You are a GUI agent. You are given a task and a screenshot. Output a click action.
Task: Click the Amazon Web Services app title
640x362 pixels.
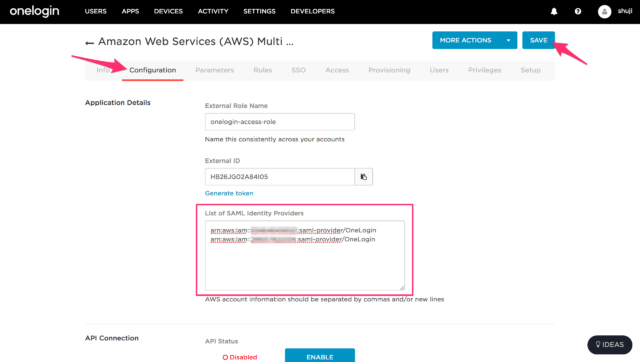196,42
